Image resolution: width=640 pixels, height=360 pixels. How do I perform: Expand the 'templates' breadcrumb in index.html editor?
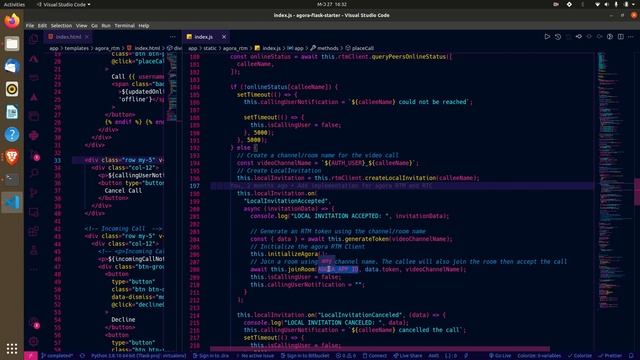point(76,48)
